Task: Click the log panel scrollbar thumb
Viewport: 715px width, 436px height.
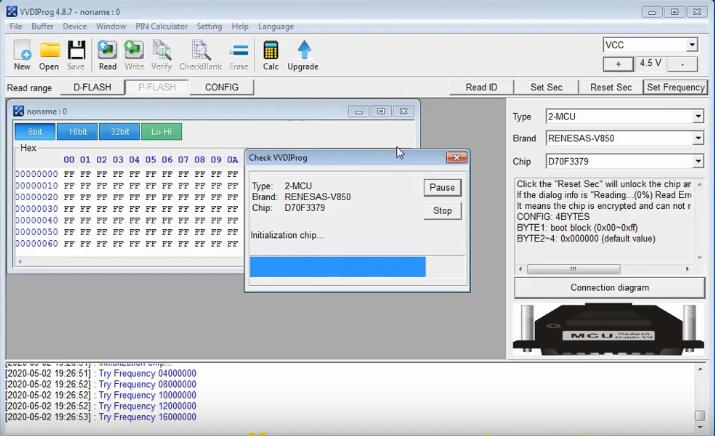Action: [x=700, y=415]
